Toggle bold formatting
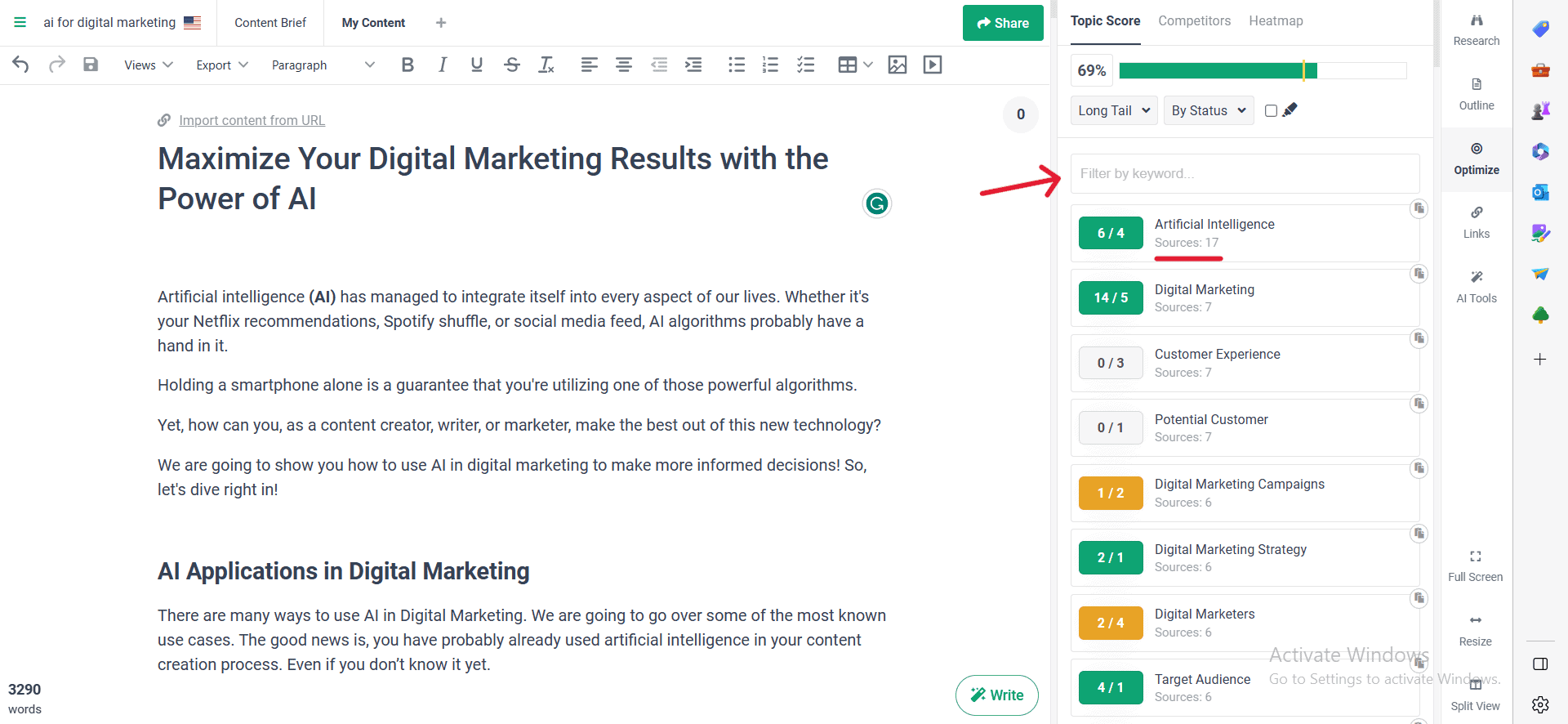The height and width of the screenshot is (724, 1568). 408,65
